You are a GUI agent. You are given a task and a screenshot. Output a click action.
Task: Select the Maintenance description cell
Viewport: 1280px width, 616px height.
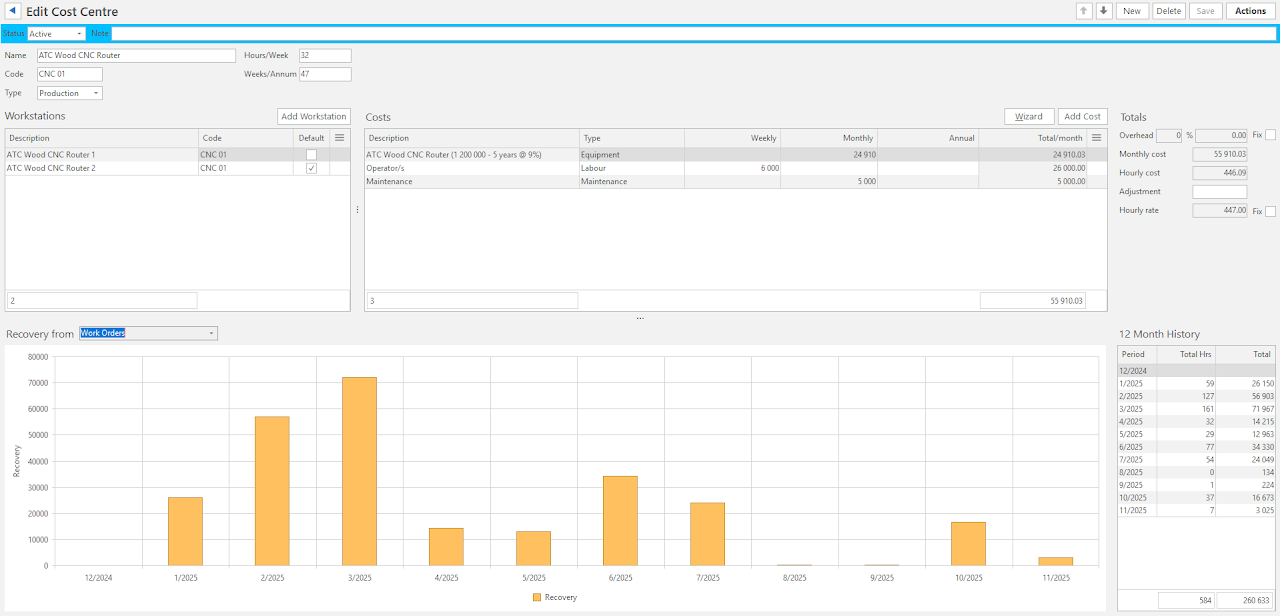click(x=472, y=181)
